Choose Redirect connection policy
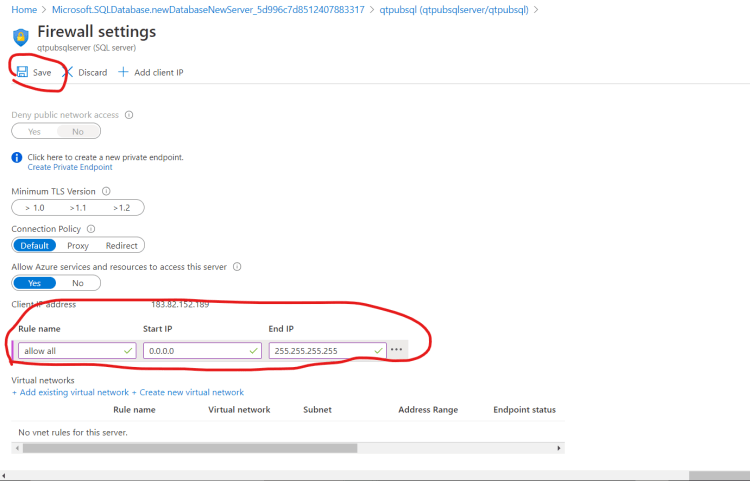 121,246
